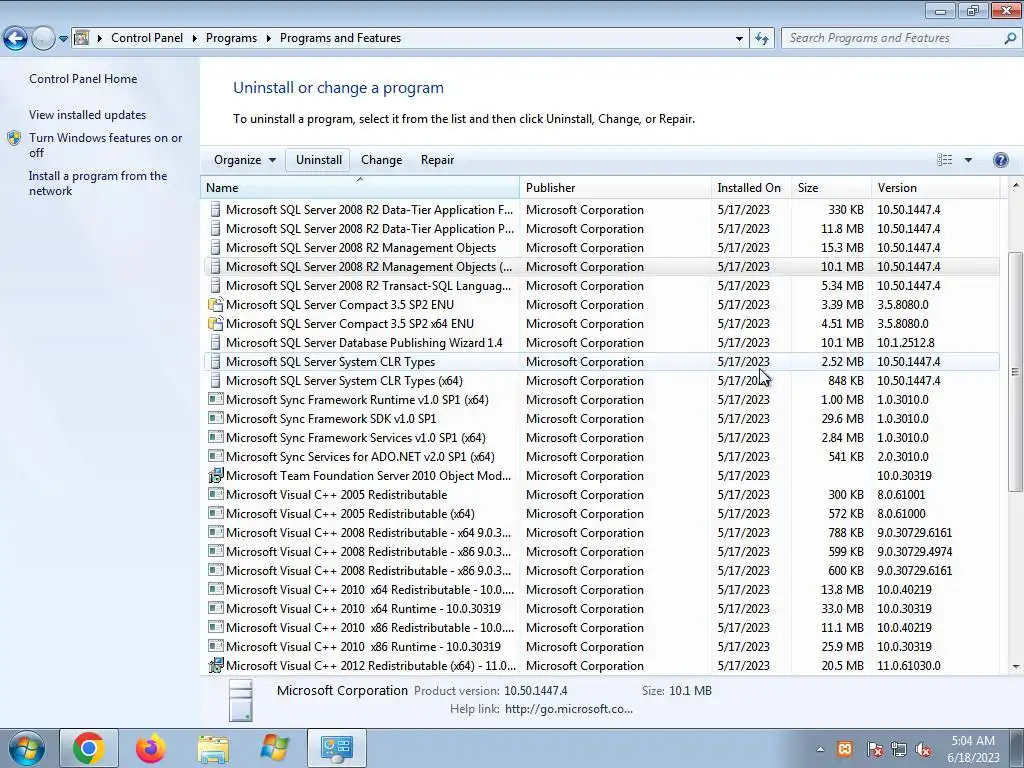This screenshot has height=768, width=1024.
Task: Sort by the Publisher column header
Action: [x=615, y=187]
